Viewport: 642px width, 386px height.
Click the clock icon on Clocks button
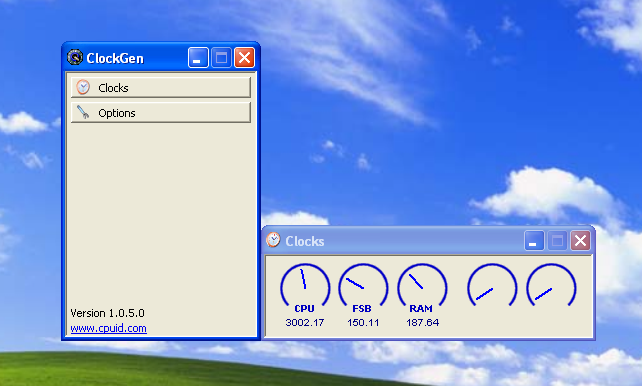coord(83,87)
